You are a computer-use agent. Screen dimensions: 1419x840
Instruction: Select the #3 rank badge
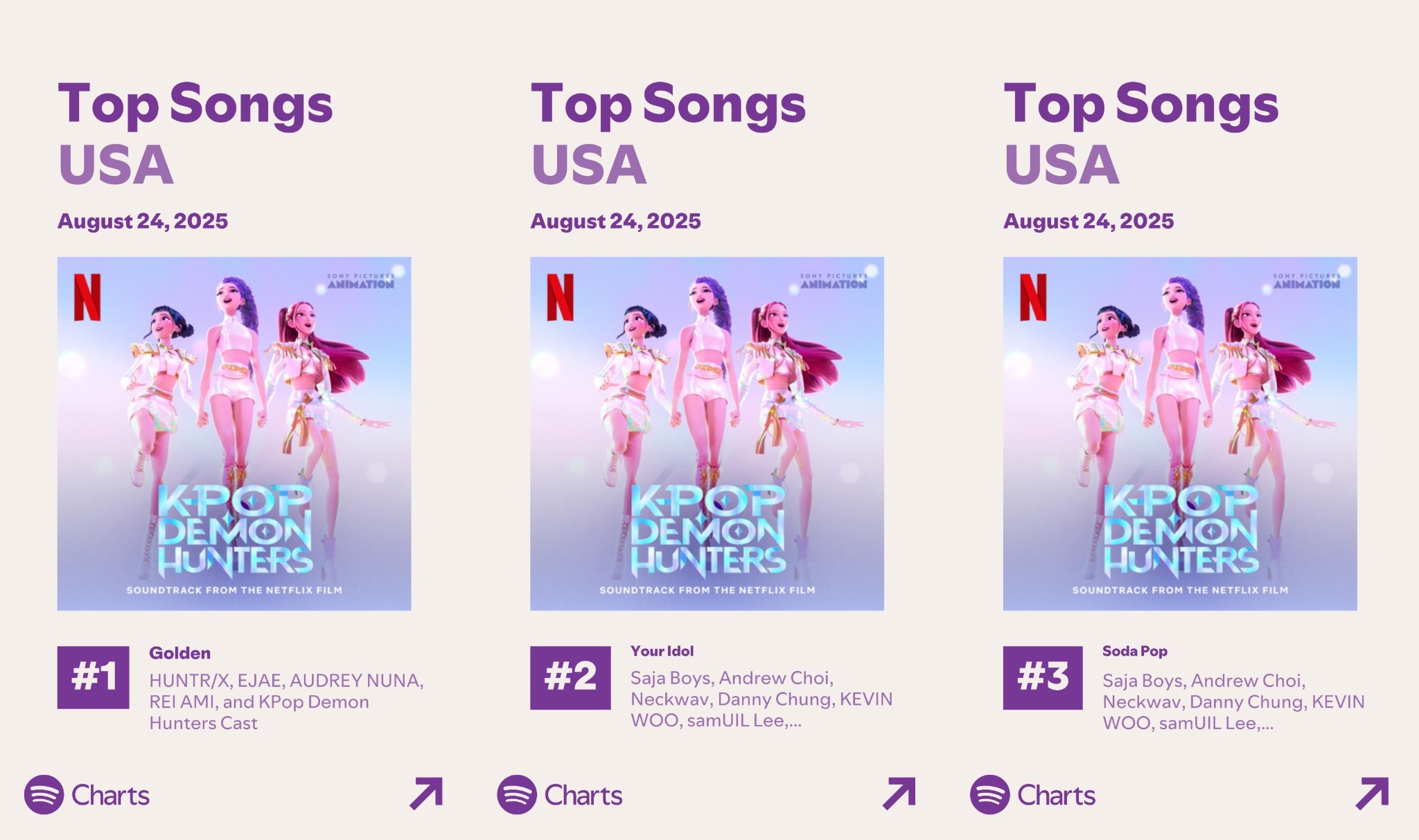tap(1043, 678)
